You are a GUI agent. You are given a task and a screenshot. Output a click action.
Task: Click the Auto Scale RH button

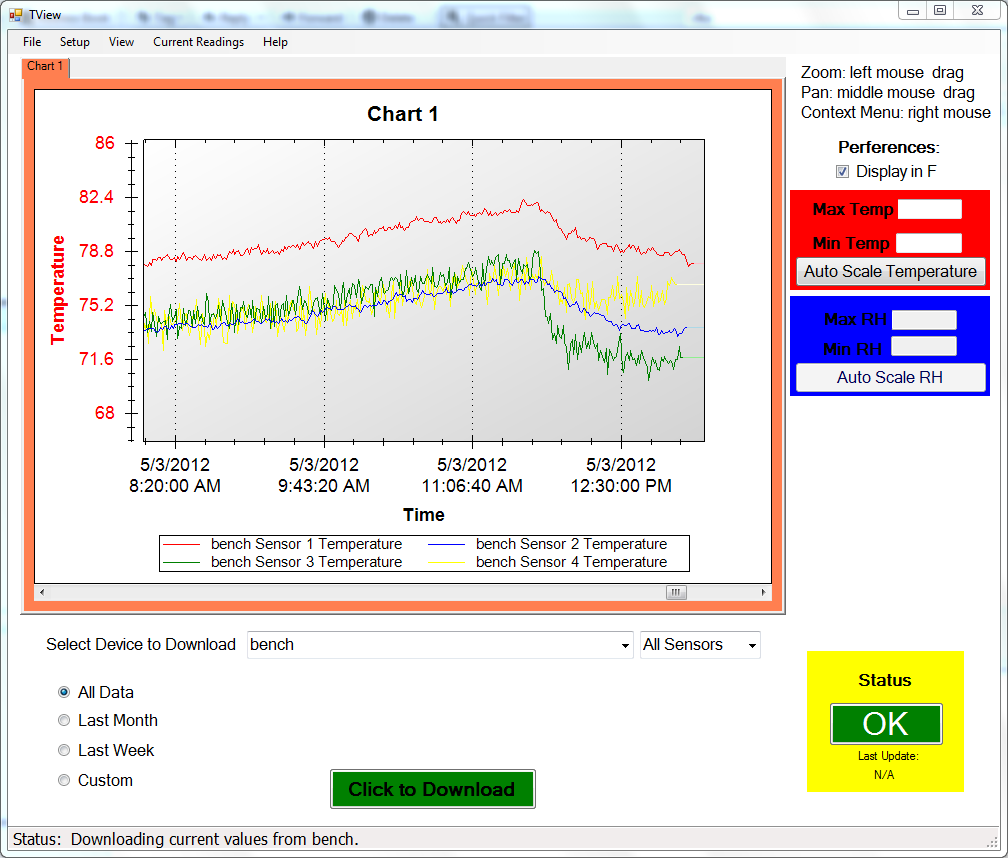click(x=890, y=377)
